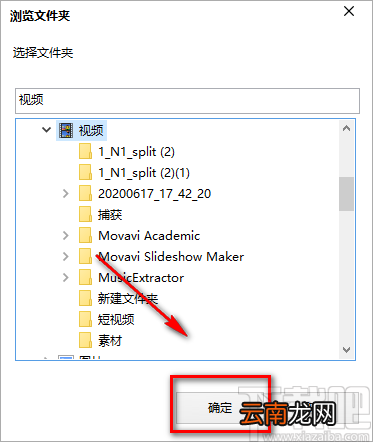
Task: Select the Movavi Slideshow Maker folder name
Action: 171,257
